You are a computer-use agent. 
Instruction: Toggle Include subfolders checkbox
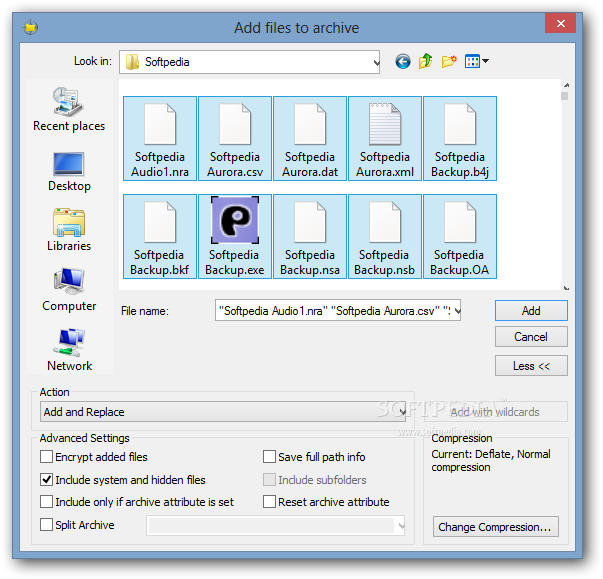tap(269, 479)
